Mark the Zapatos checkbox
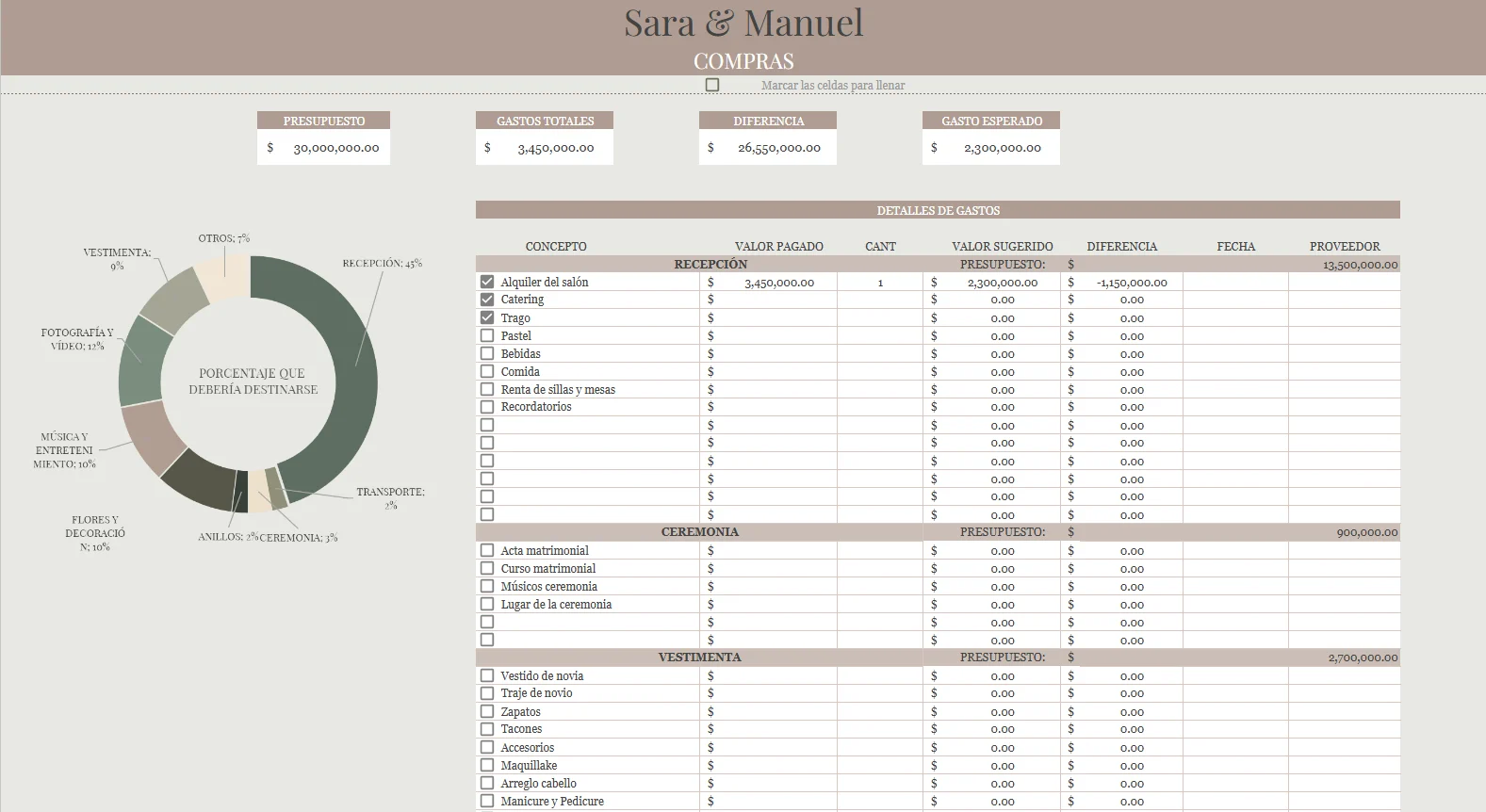1486x812 pixels. tap(487, 711)
